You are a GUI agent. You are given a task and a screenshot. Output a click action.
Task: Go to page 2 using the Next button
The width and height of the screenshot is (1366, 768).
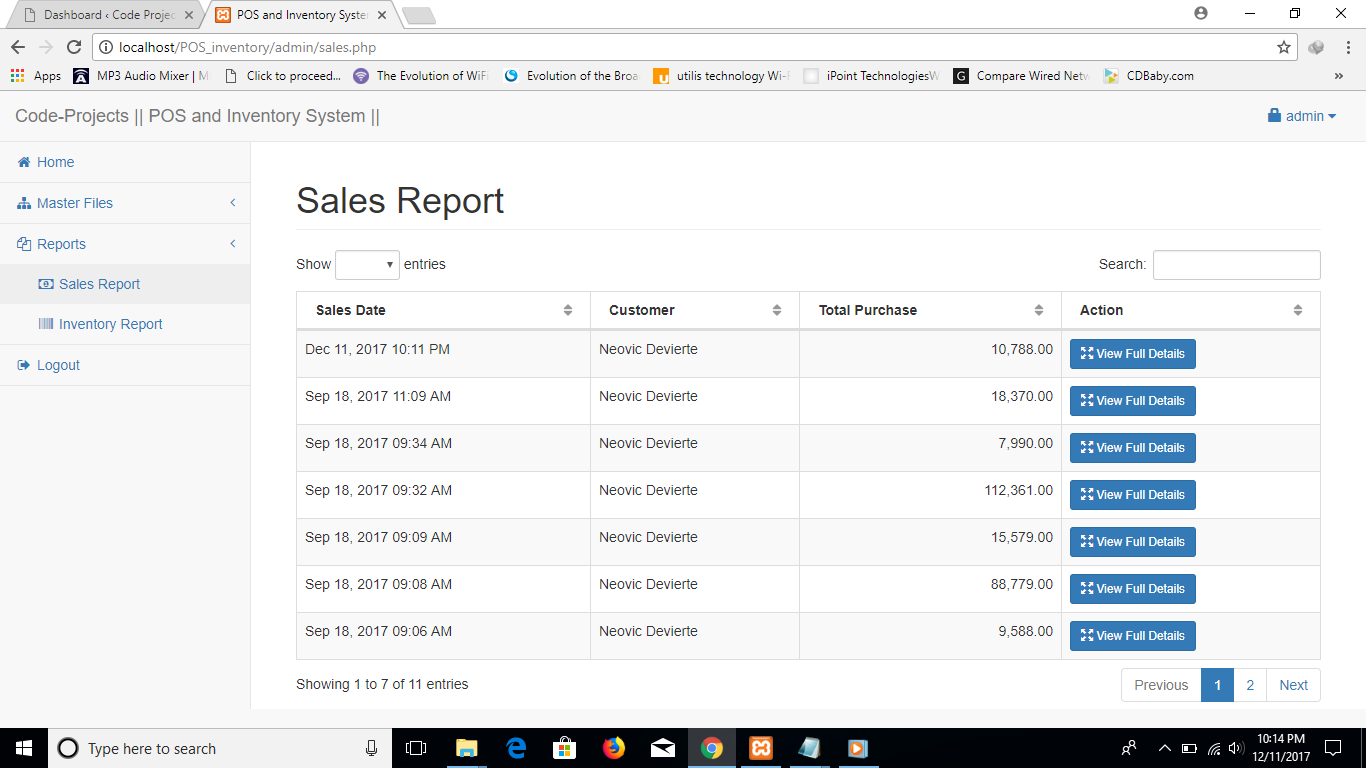click(x=1293, y=685)
